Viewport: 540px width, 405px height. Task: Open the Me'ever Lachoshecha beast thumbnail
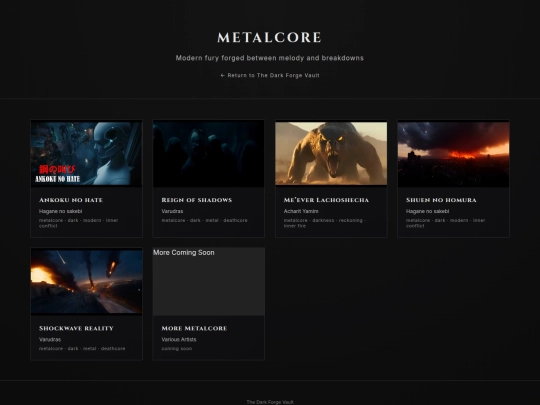(331, 154)
